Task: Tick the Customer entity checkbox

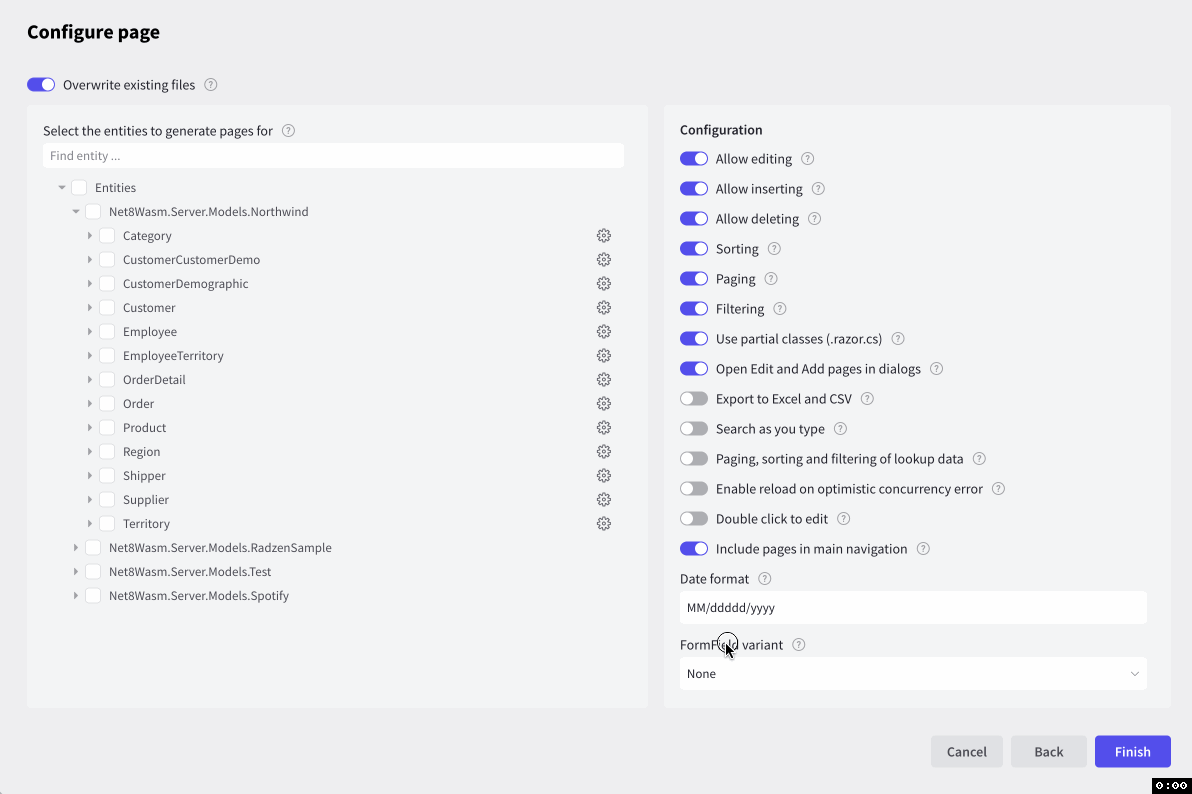Action: [107, 307]
